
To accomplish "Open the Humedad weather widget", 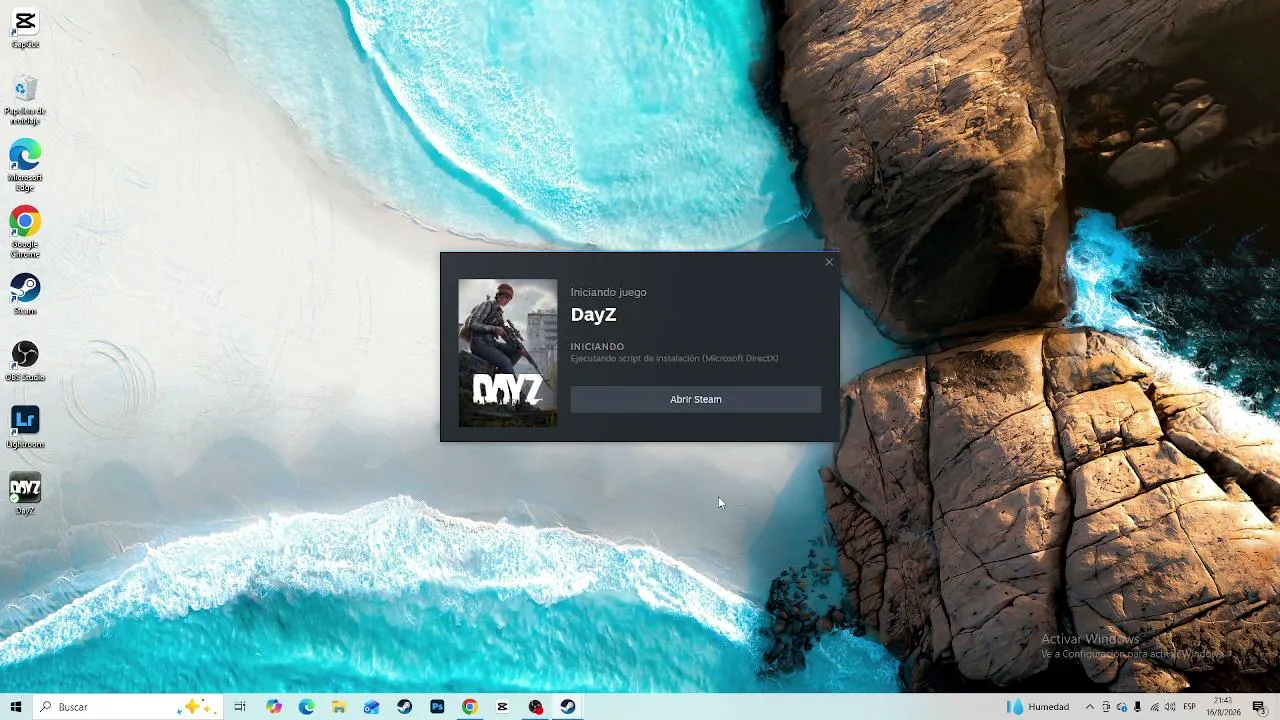I will tap(1039, 707).
